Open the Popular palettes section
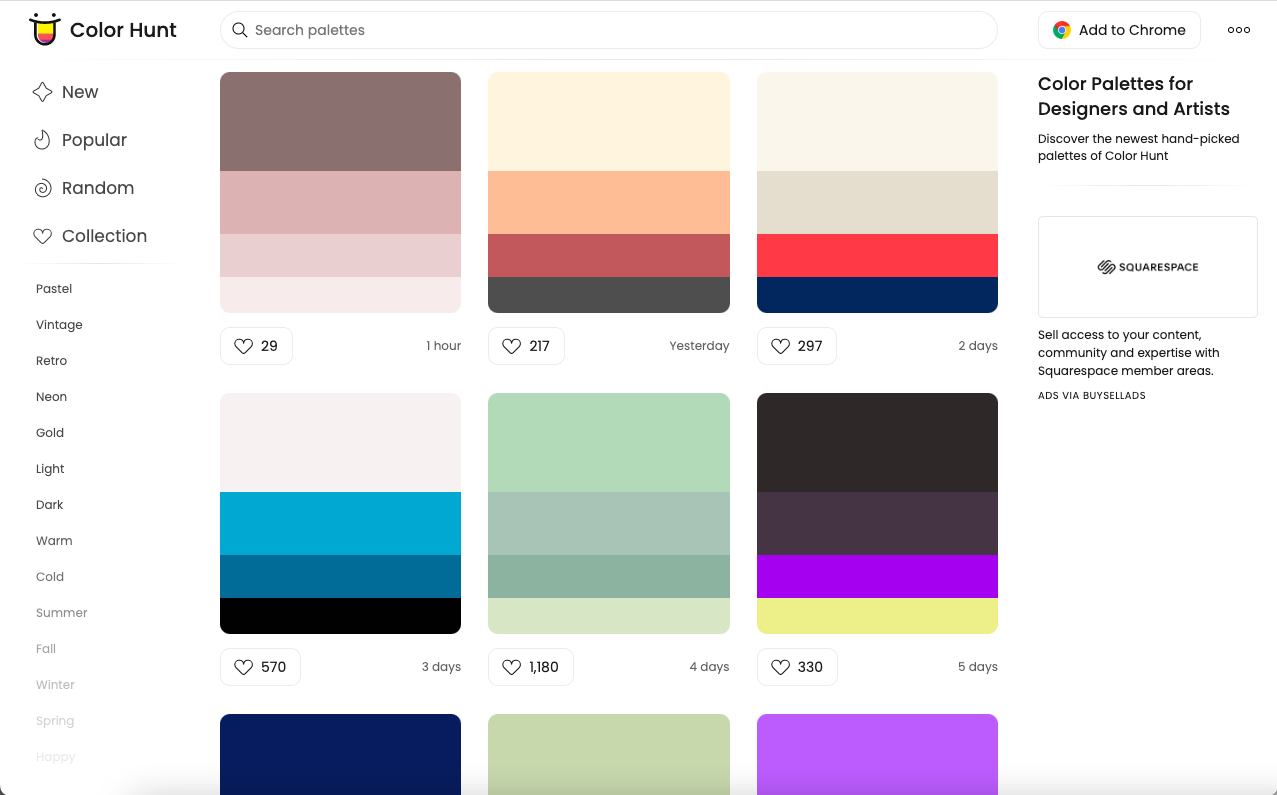 (x=80, y=140)
